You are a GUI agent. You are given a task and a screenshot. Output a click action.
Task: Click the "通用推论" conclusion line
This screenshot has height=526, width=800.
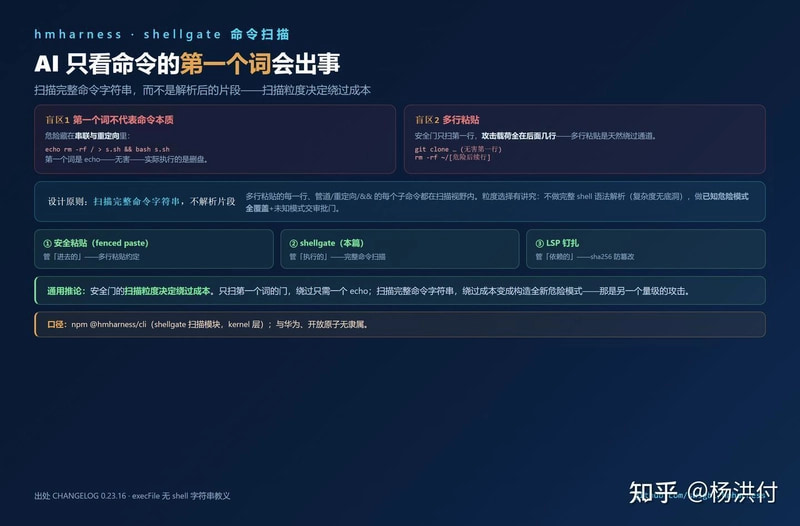(x=400, y=291)
